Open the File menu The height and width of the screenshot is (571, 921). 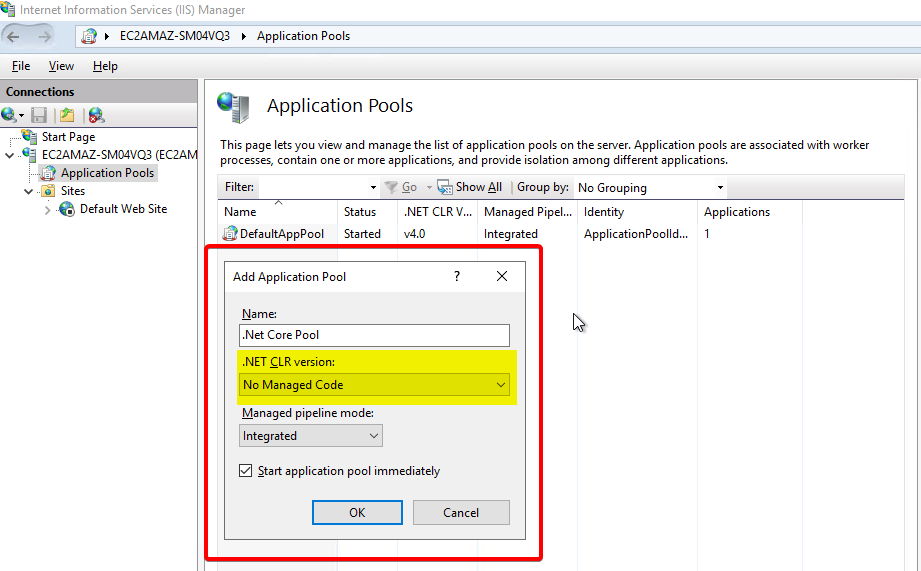tap(21, 66)
